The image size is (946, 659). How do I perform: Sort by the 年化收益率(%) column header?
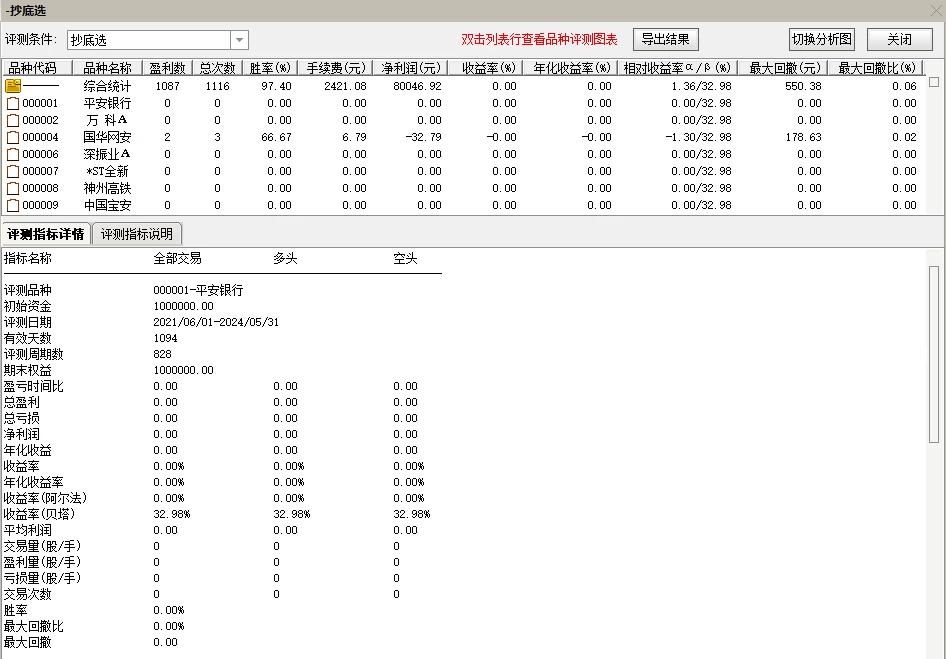571,68
